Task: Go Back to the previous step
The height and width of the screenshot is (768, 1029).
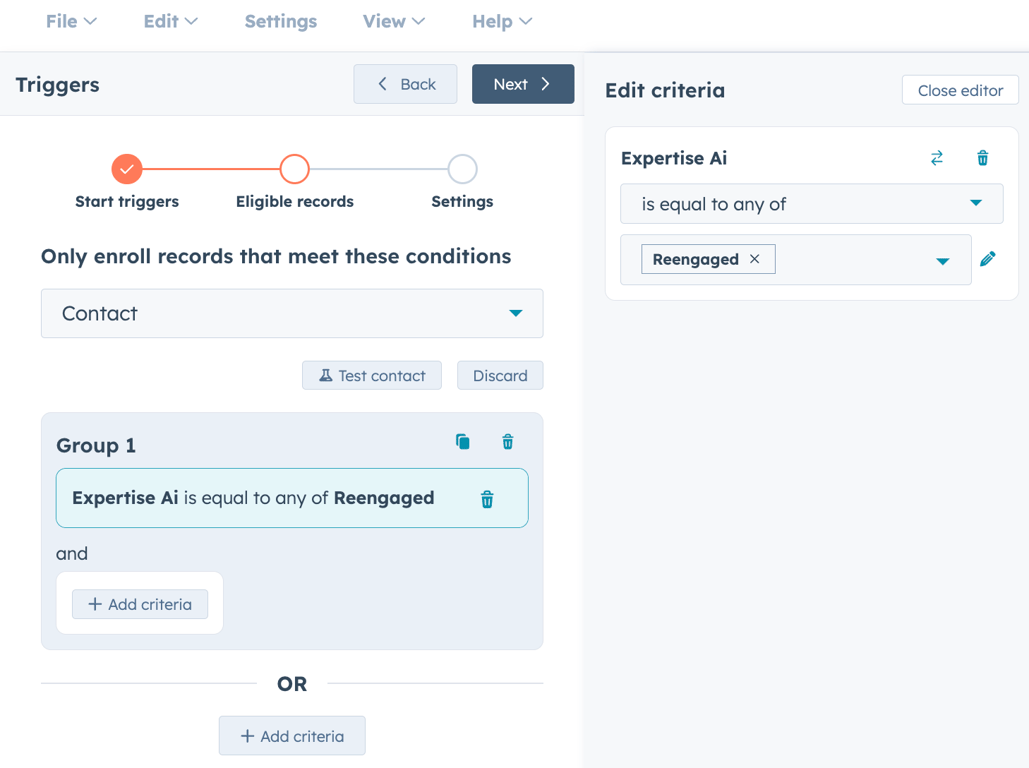Action: coord(405,84)
